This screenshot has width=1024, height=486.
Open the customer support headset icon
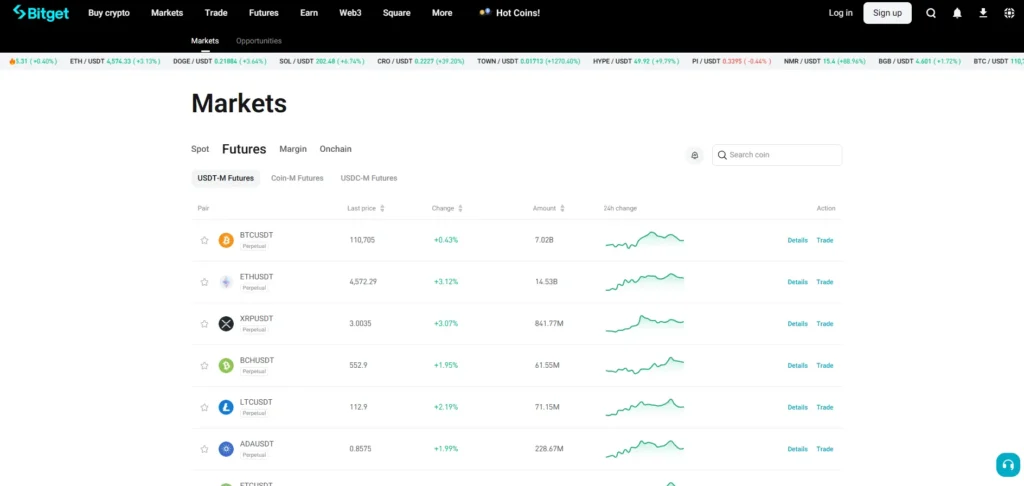(1008, 464)
